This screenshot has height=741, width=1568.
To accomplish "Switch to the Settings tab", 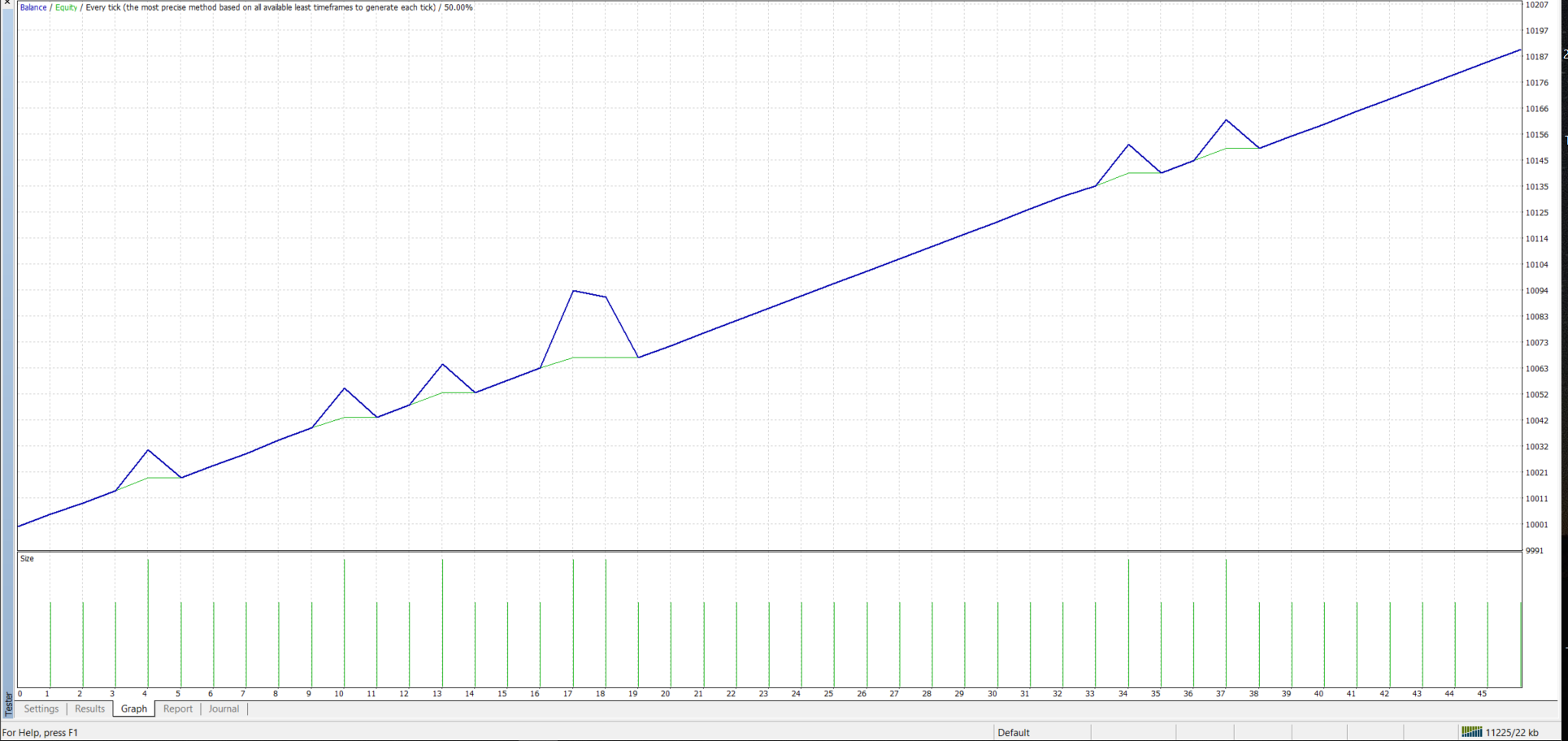I will (x=40, y=708).
